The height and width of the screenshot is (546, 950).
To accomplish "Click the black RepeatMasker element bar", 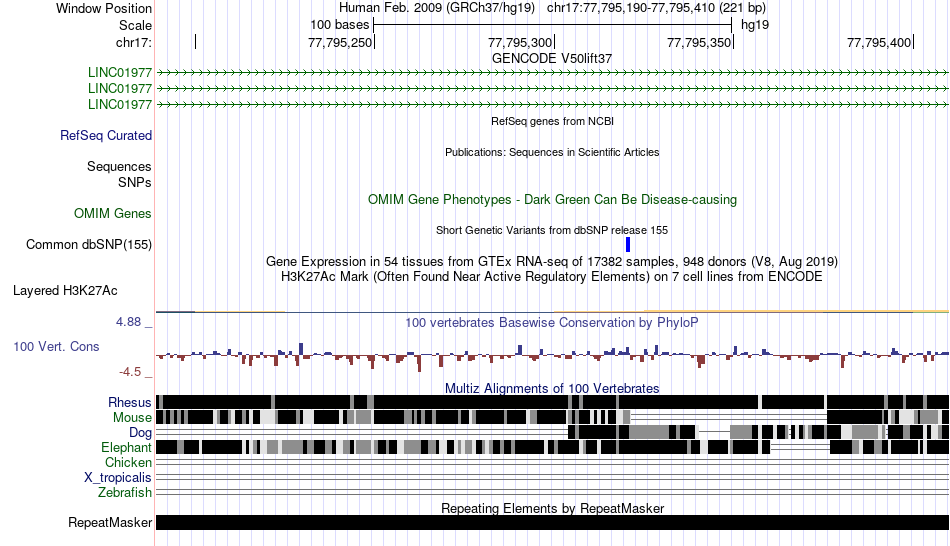I will (x=553, y=522).
